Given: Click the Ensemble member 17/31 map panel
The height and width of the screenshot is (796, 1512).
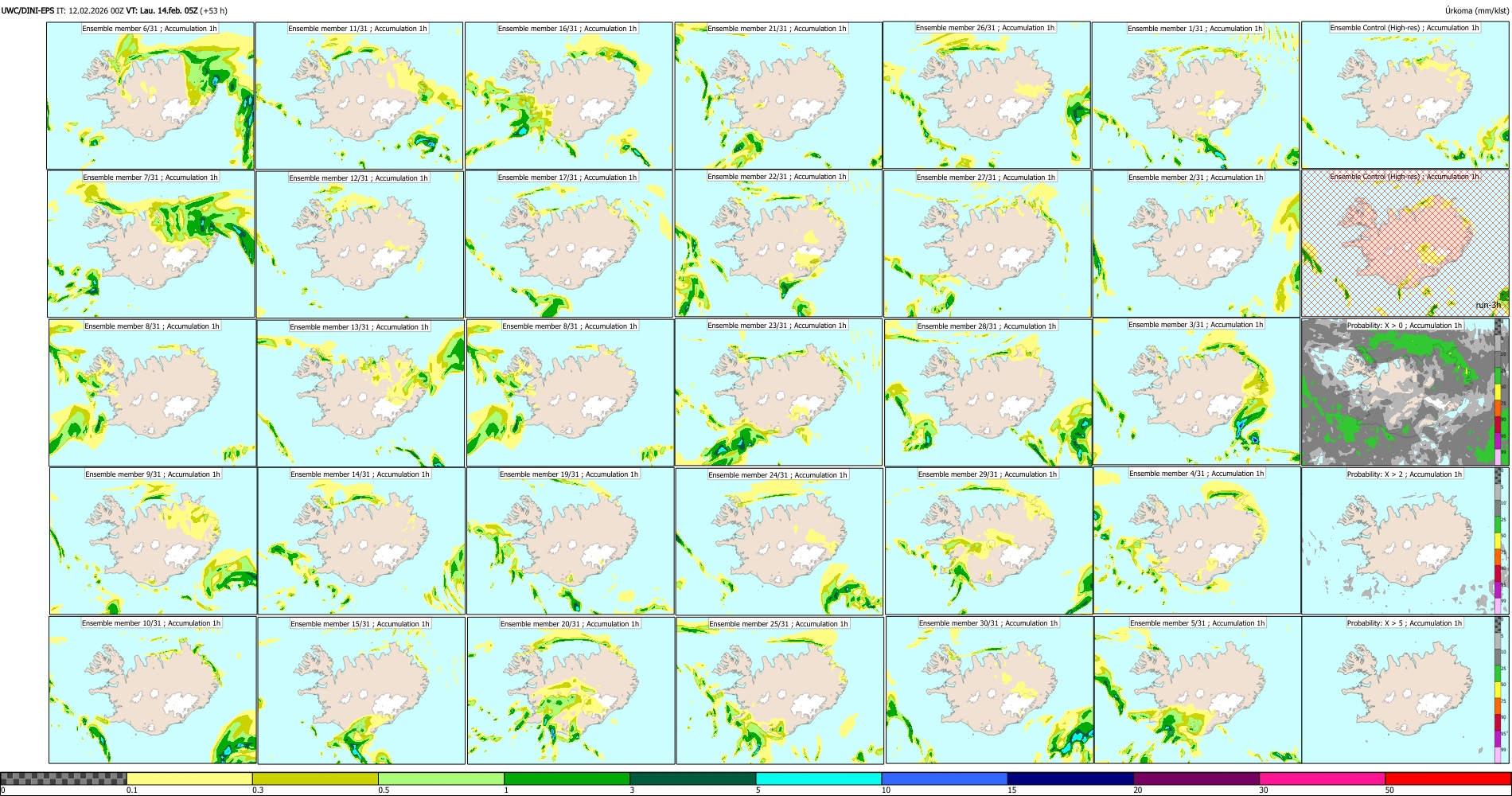Looking at the screenshot, I should [x=569, y=244].
